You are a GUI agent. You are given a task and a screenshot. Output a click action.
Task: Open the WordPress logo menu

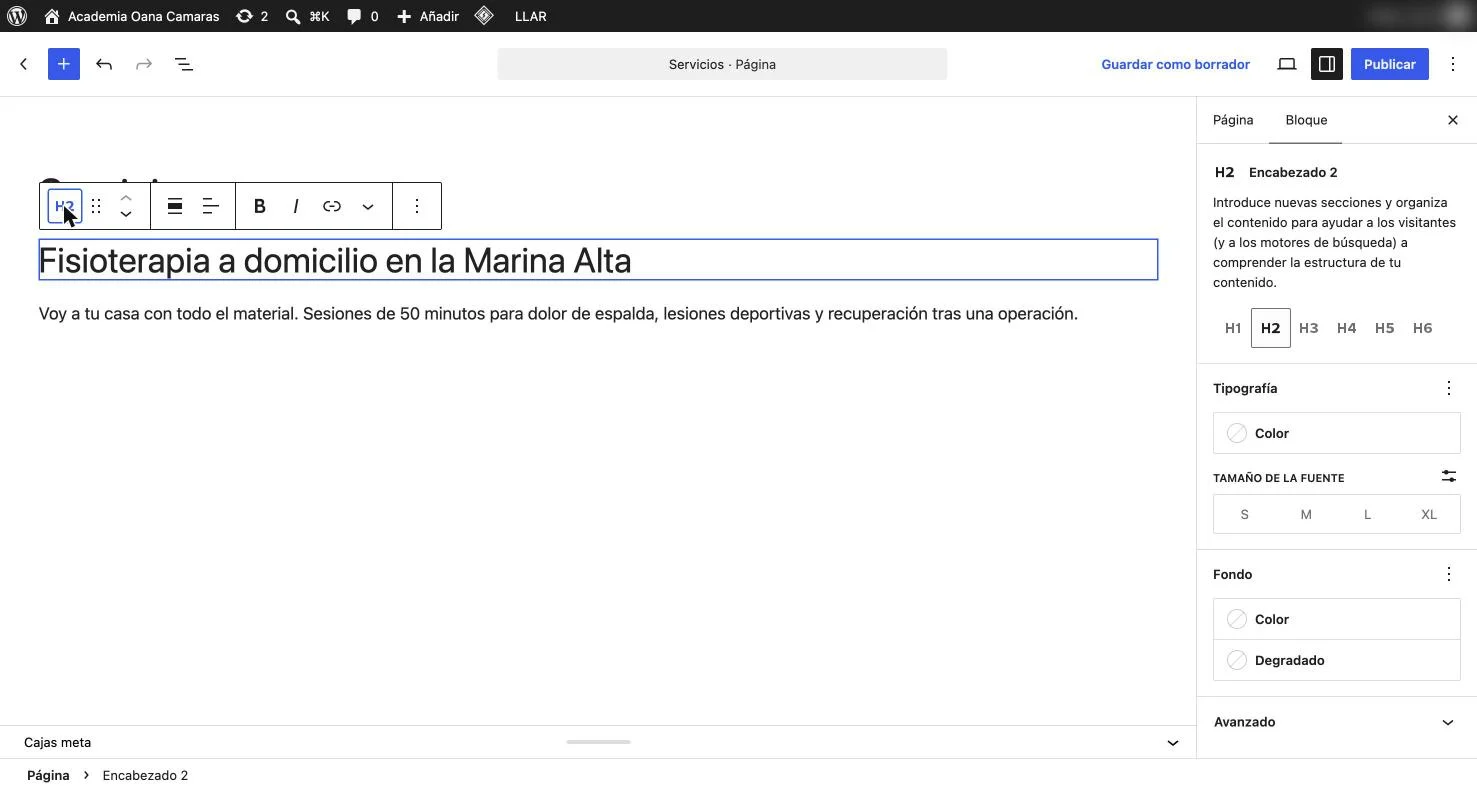point(17,16)
